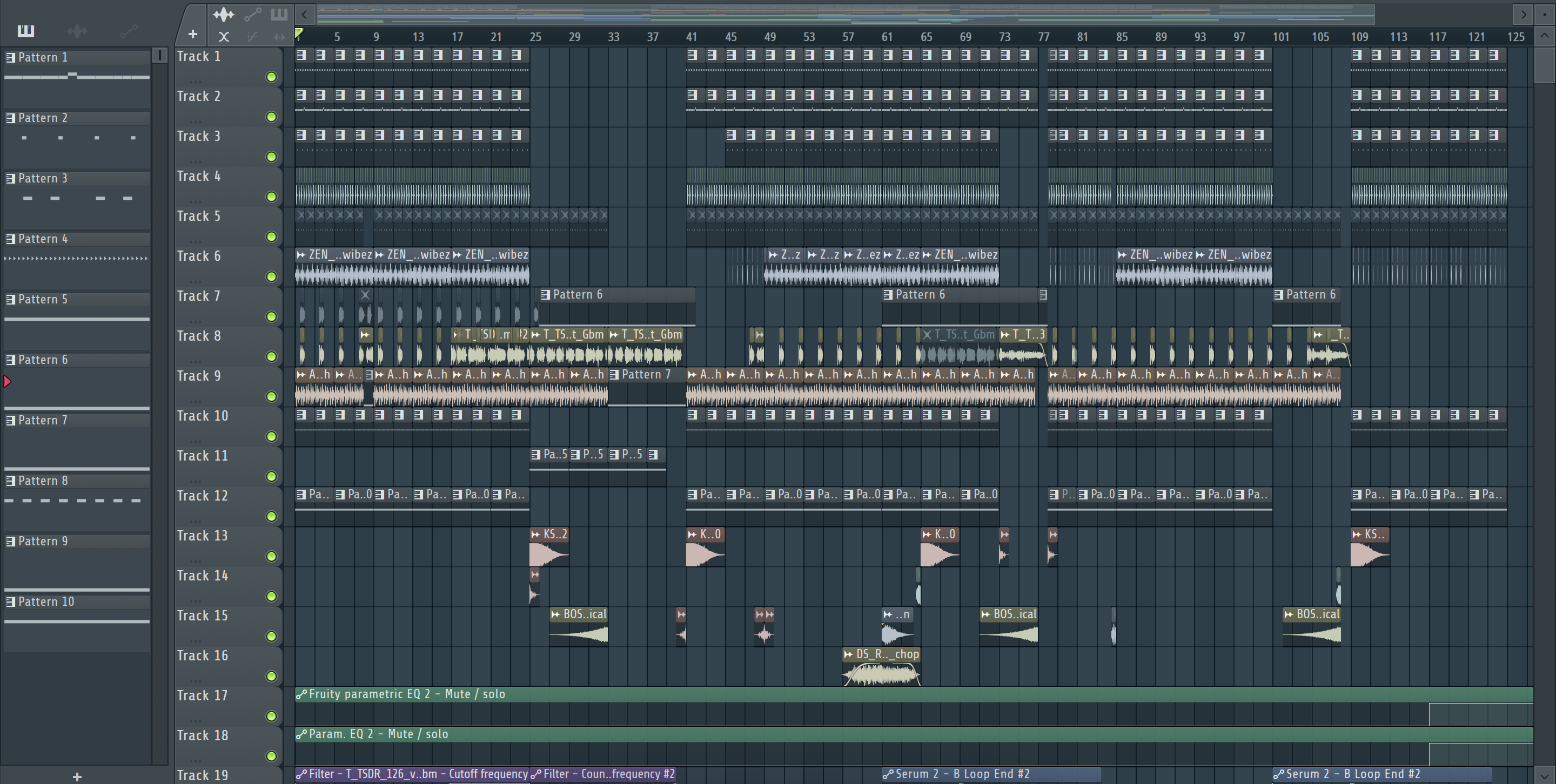Click the Track 14 header name
This screenshot has width=1556, height=784.
click(x=203, y=576)
